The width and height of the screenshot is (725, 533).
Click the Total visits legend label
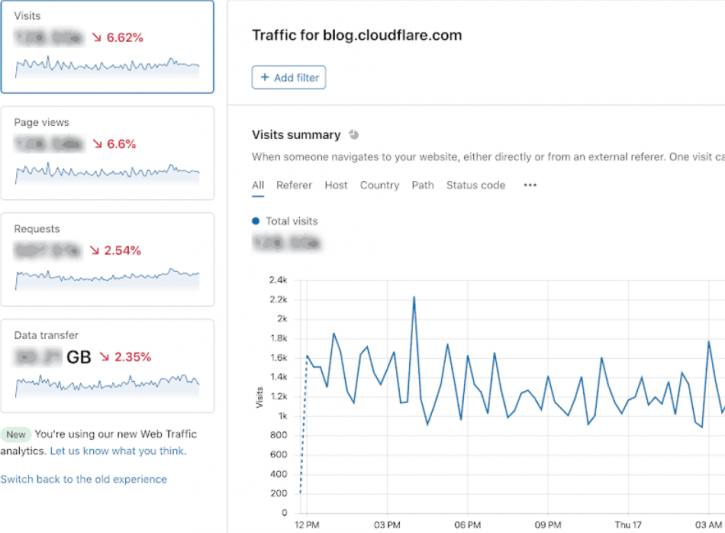pyautogui.click(x=292, y=221)
